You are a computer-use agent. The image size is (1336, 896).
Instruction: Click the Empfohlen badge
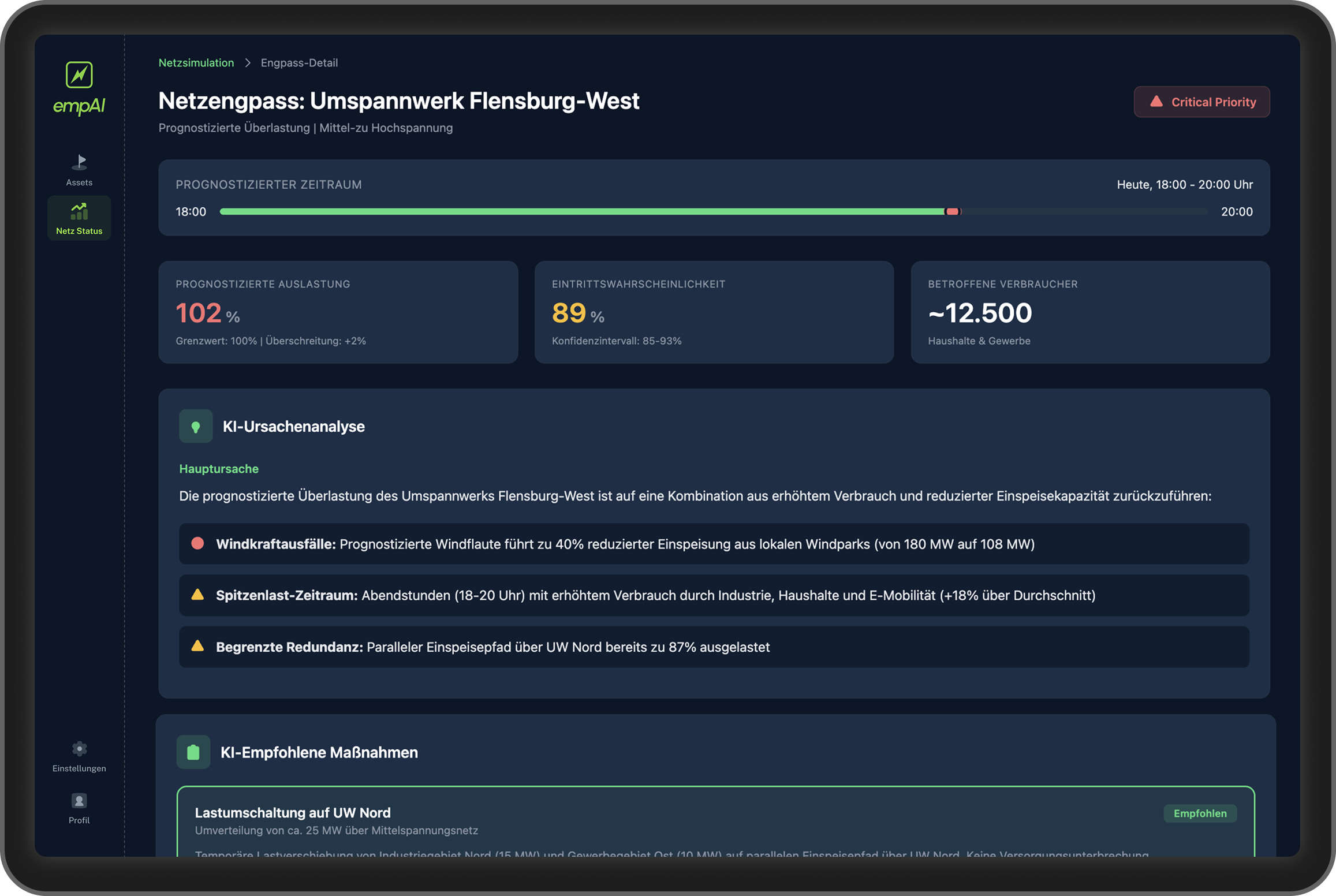(x=1200, y=813)
